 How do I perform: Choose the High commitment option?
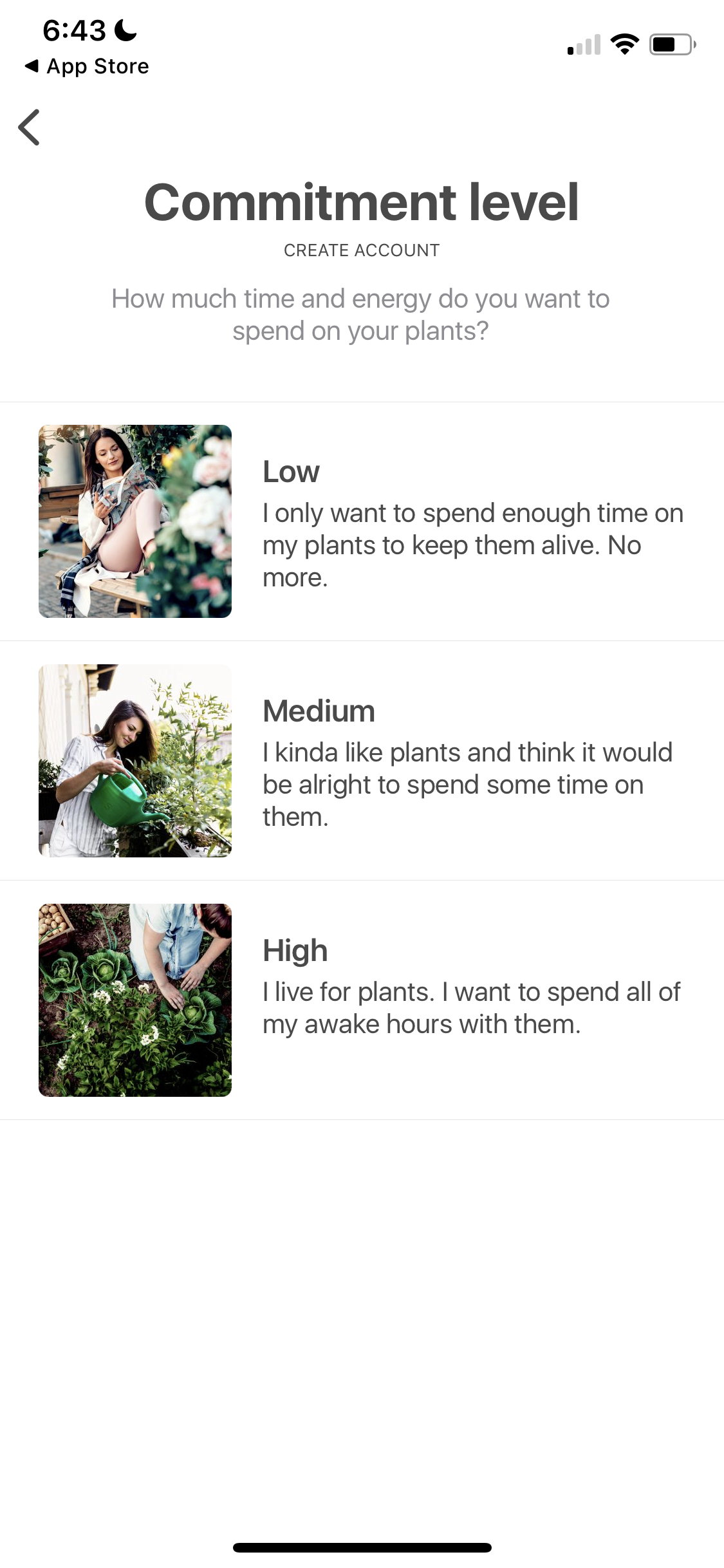[295, 951]
